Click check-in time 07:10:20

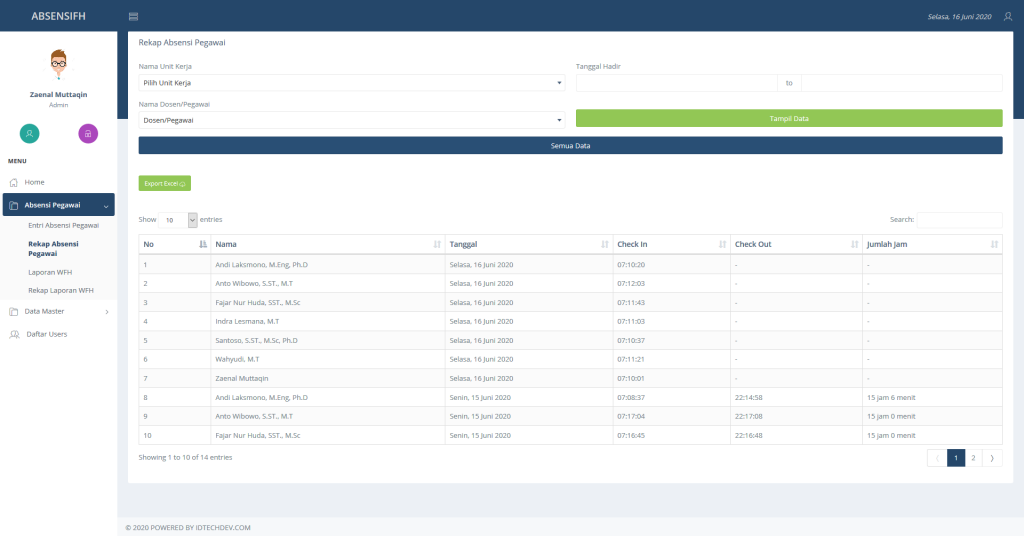click(631, 264)
